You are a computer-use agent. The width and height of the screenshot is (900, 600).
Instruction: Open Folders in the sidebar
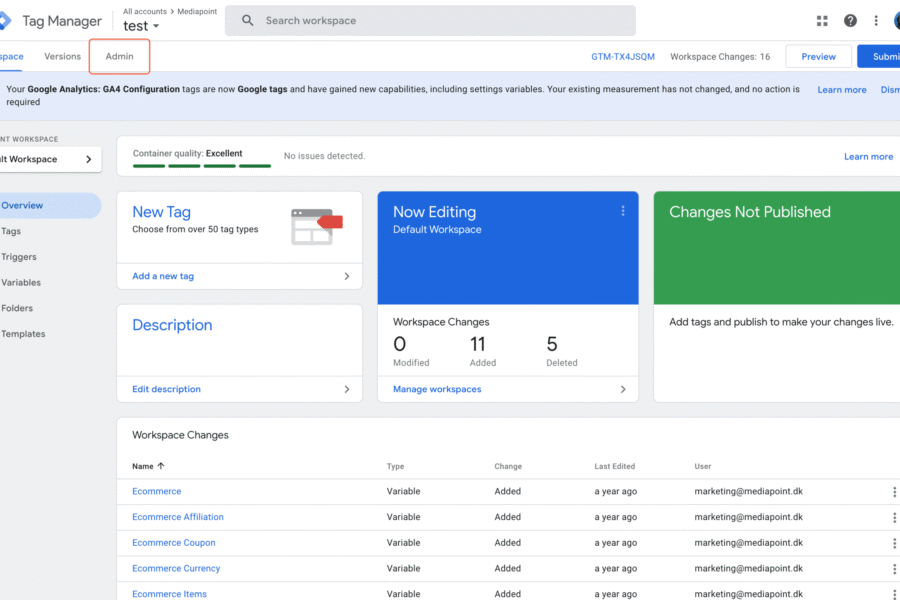(17, 308)
